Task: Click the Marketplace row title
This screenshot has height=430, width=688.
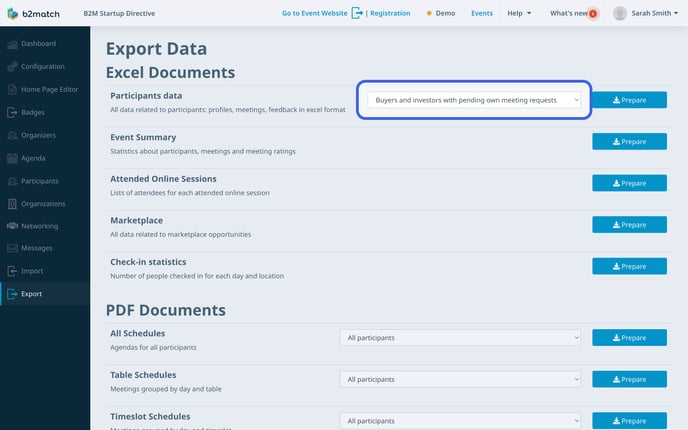Action: 136,221
